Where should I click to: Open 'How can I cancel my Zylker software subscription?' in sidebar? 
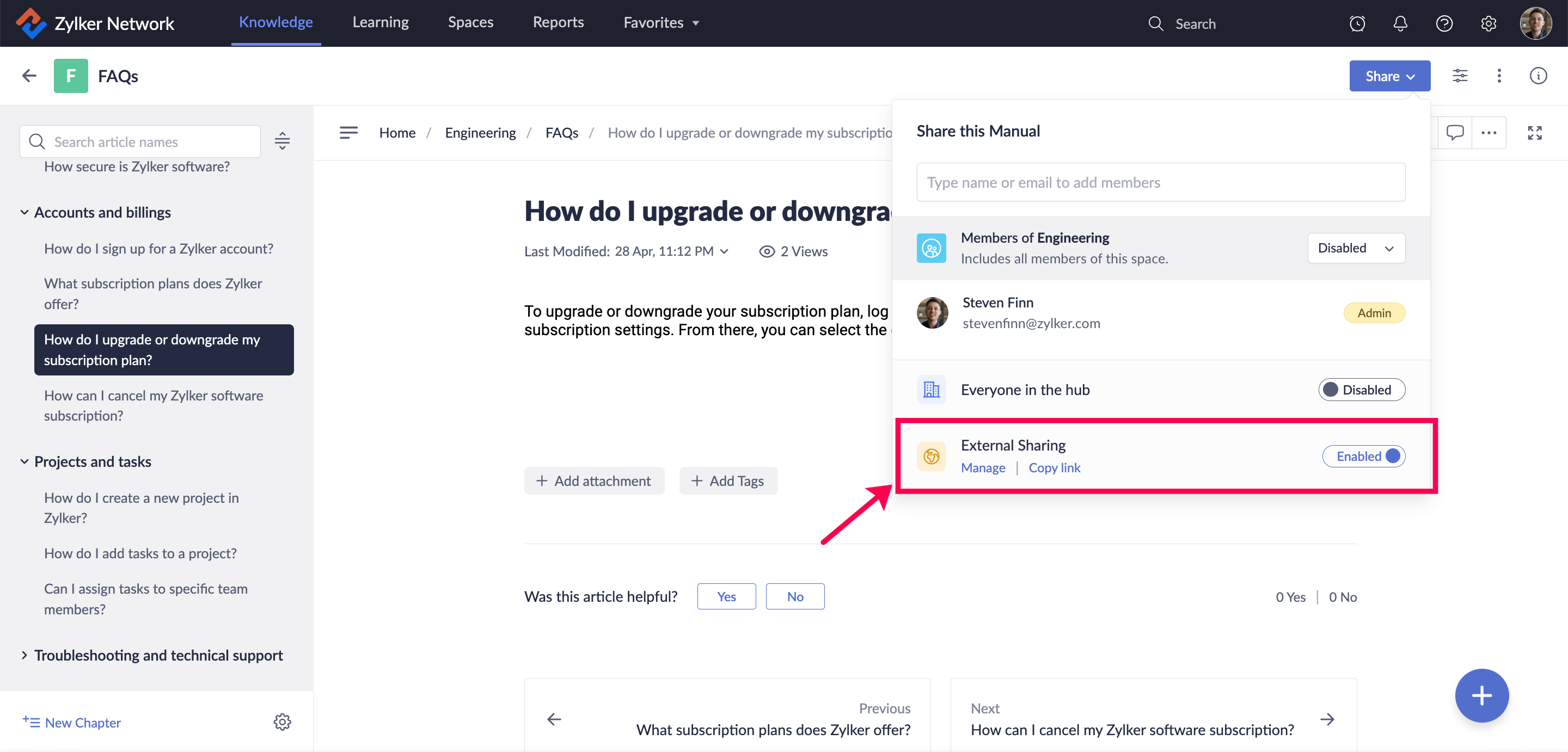coord(154,405)
